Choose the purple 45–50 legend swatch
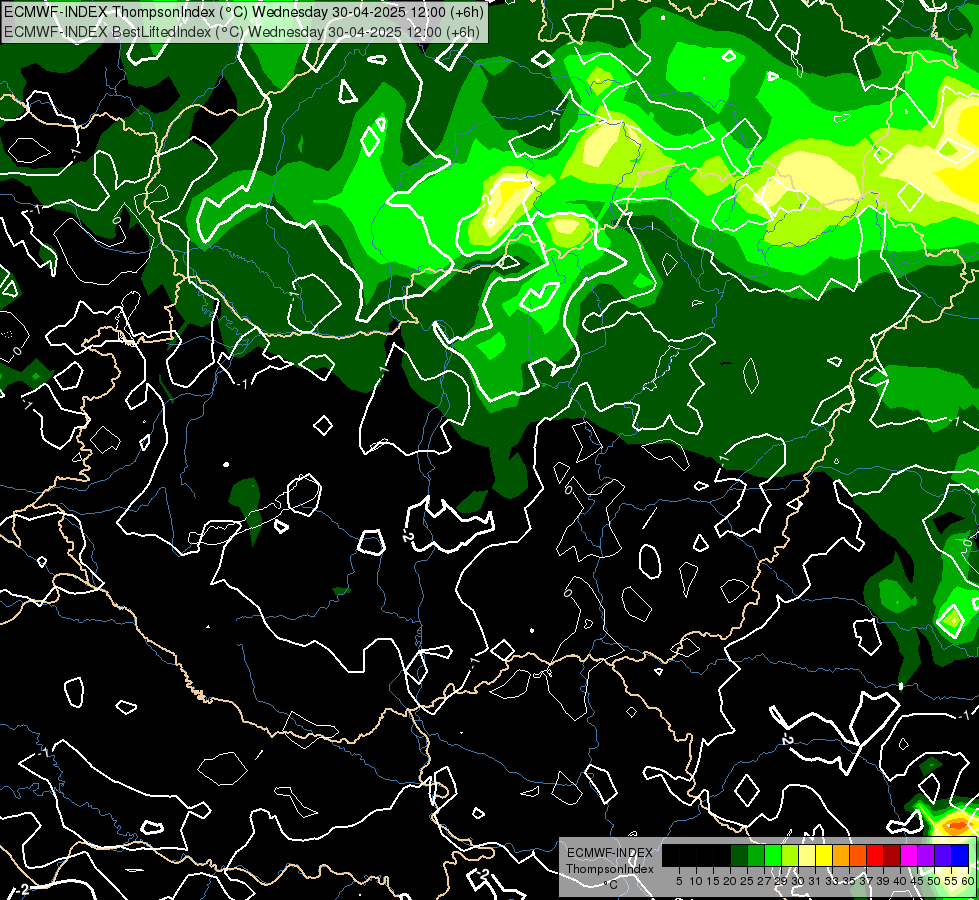The height and width of the screenshot is (900, 979). tap(926, 855)
